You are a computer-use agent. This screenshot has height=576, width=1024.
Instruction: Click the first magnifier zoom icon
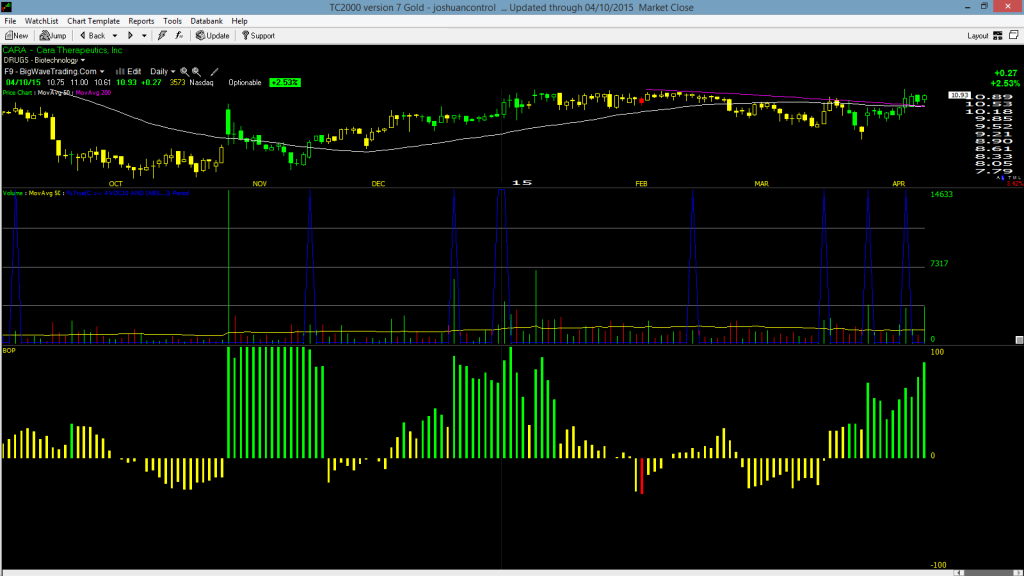(185, 72)
